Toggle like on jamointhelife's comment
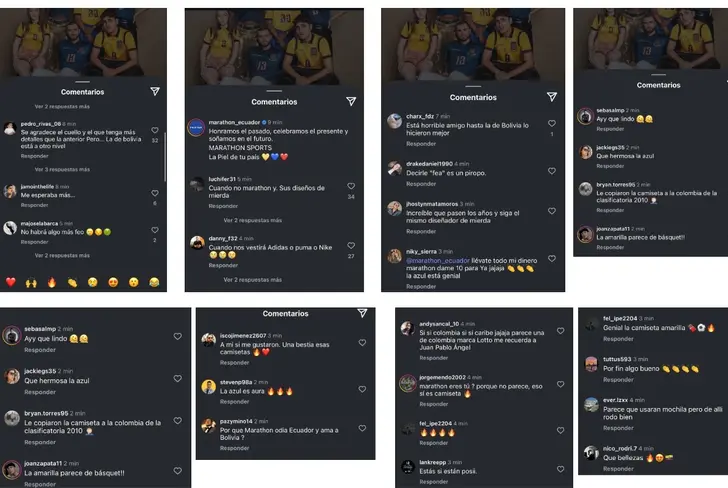 tap(155, 193)
